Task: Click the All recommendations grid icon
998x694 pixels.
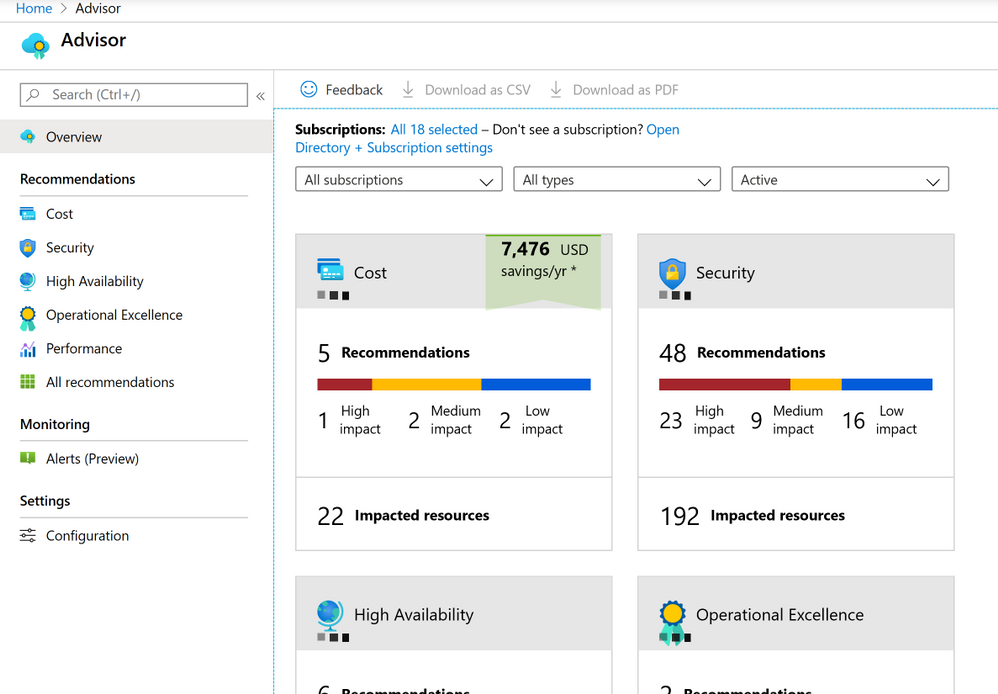Action: click(x=27, y=382)
